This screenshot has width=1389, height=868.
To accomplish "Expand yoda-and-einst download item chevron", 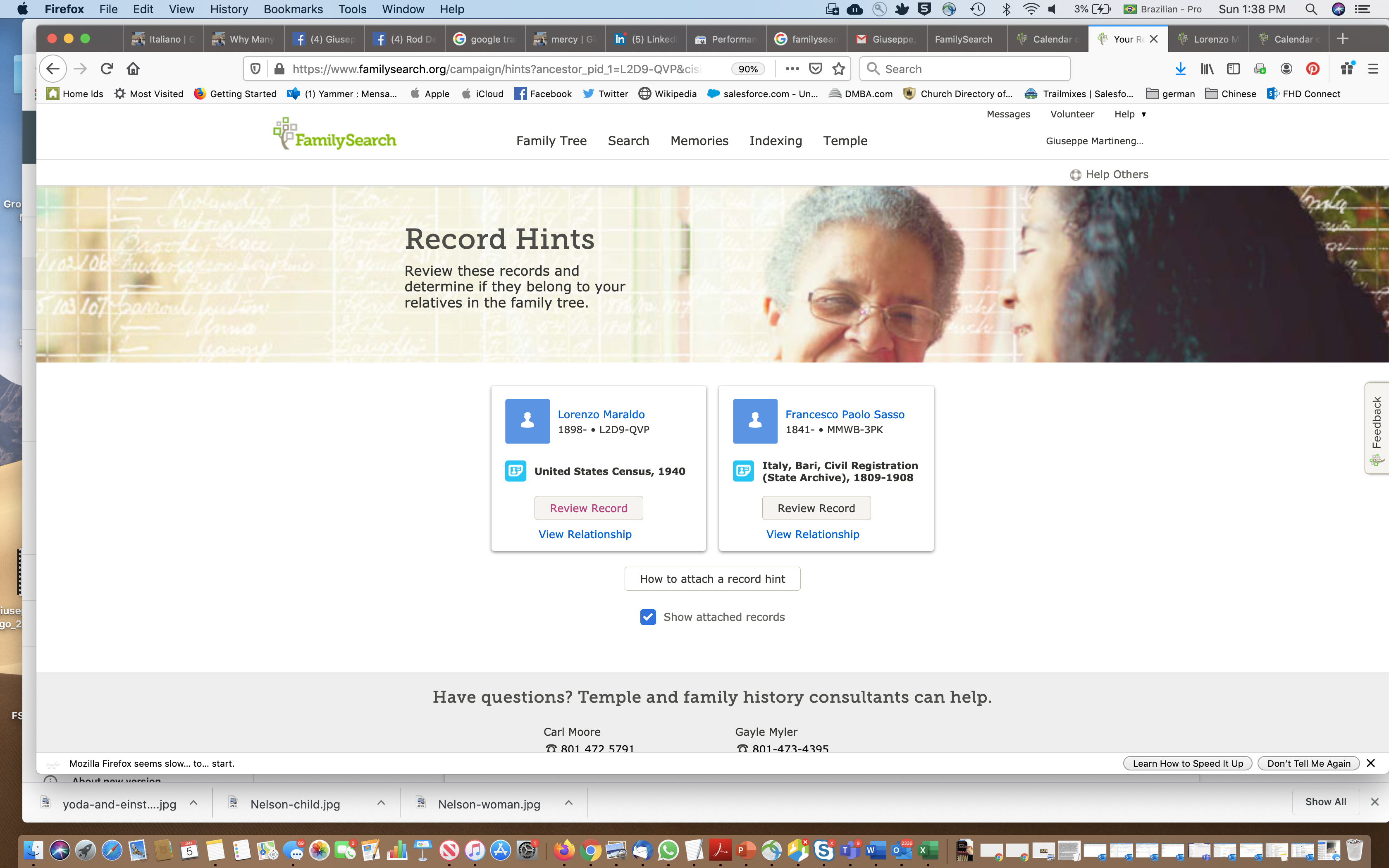I will tap(193, 803).
